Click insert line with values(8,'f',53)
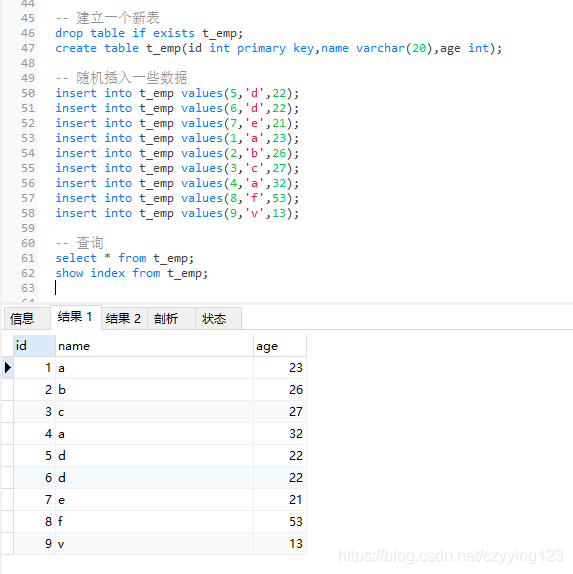573x574 pixels. point(177,198)
